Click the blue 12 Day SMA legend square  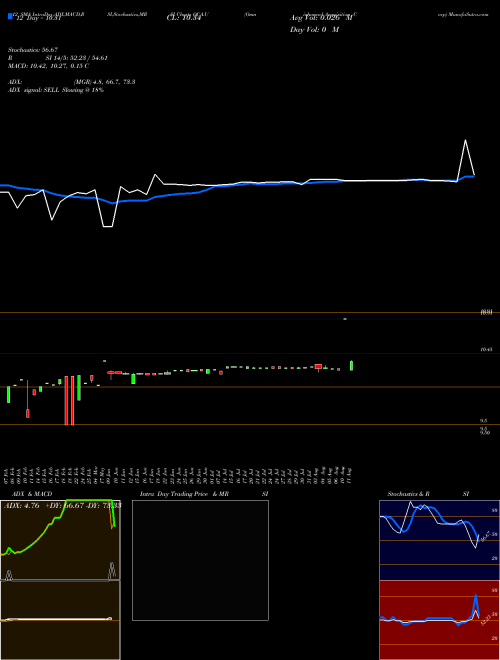click(10, 16)
